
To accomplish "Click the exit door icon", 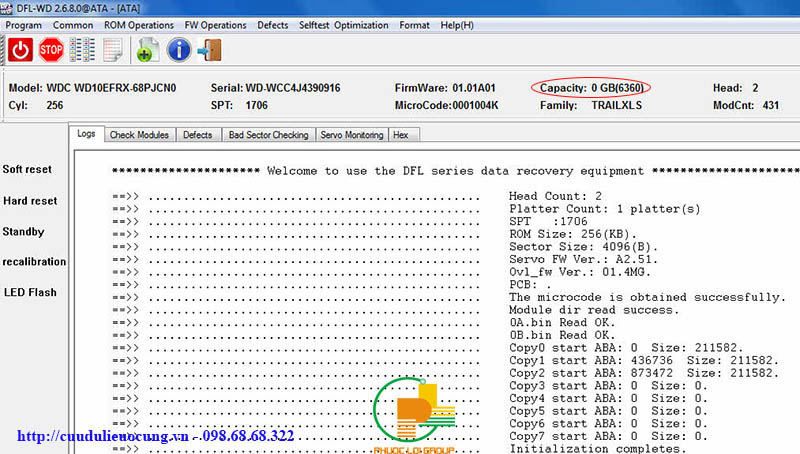I will [x=210, y=48].
